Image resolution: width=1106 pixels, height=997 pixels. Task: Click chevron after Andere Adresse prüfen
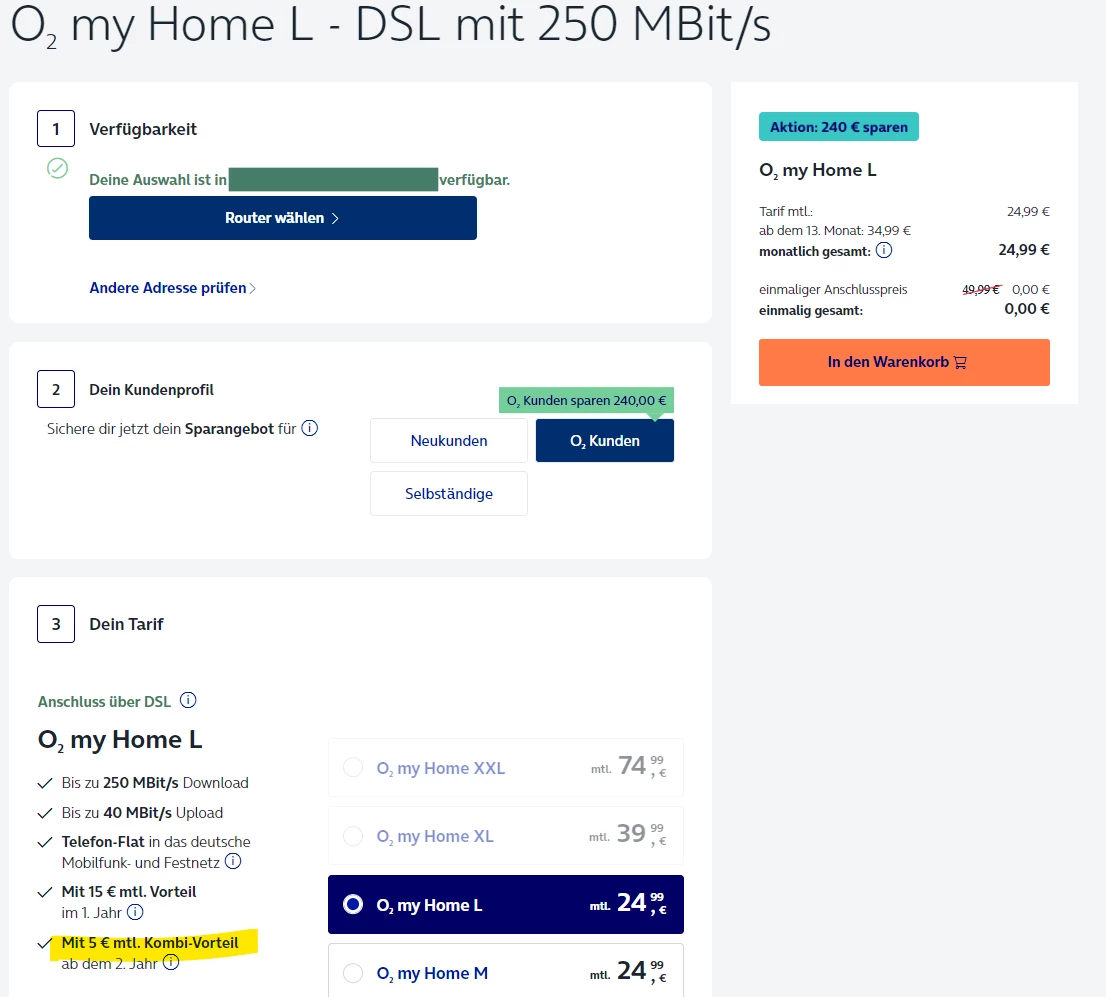click(253, 289)
